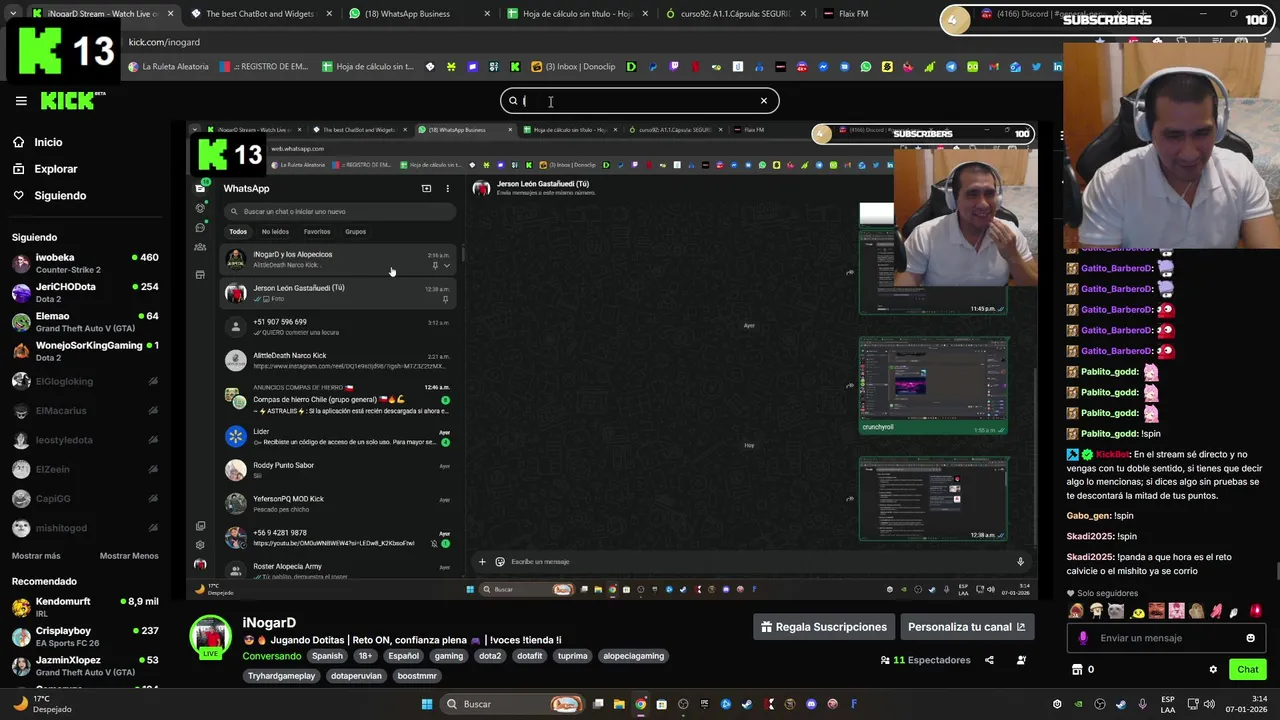Screen dimensions: 1280x720
Task: Open Chrome from the Windows taskbar
Action: [641, 704]
